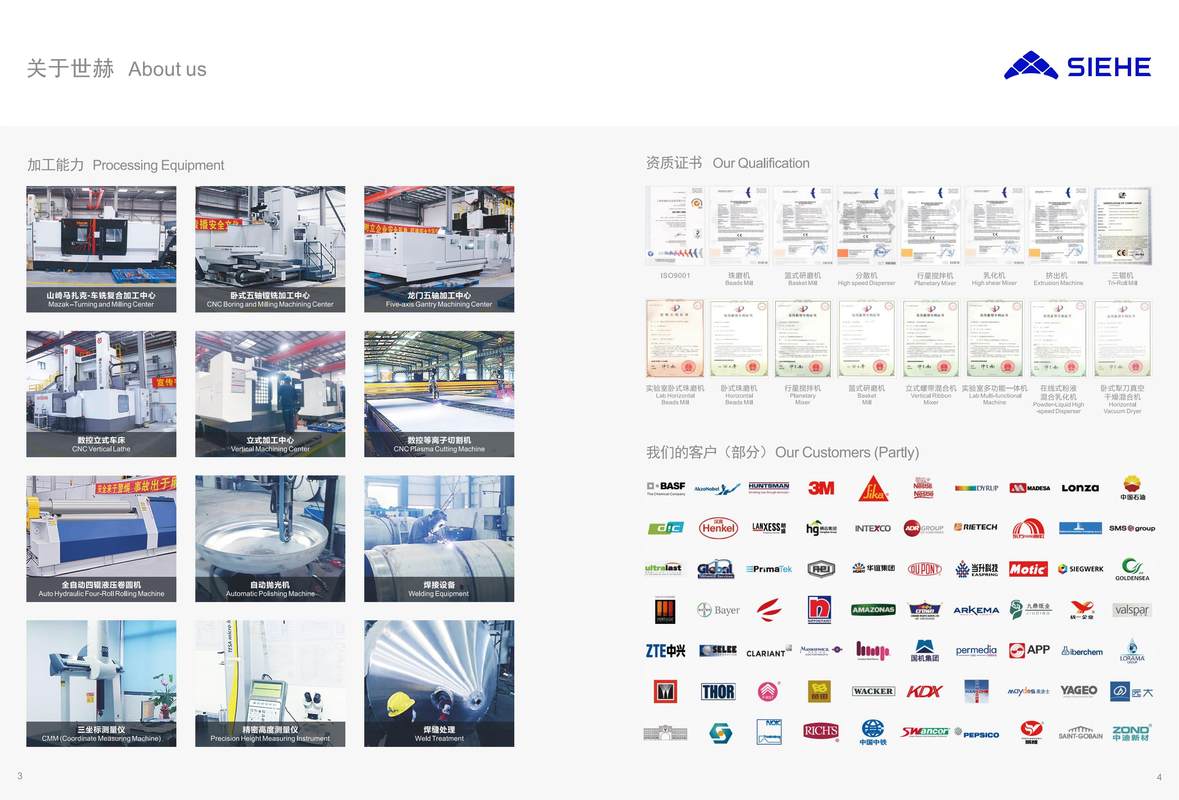Select the Valspar logo
Viewport: 1179px width, 800px height.
[1131, 610]
